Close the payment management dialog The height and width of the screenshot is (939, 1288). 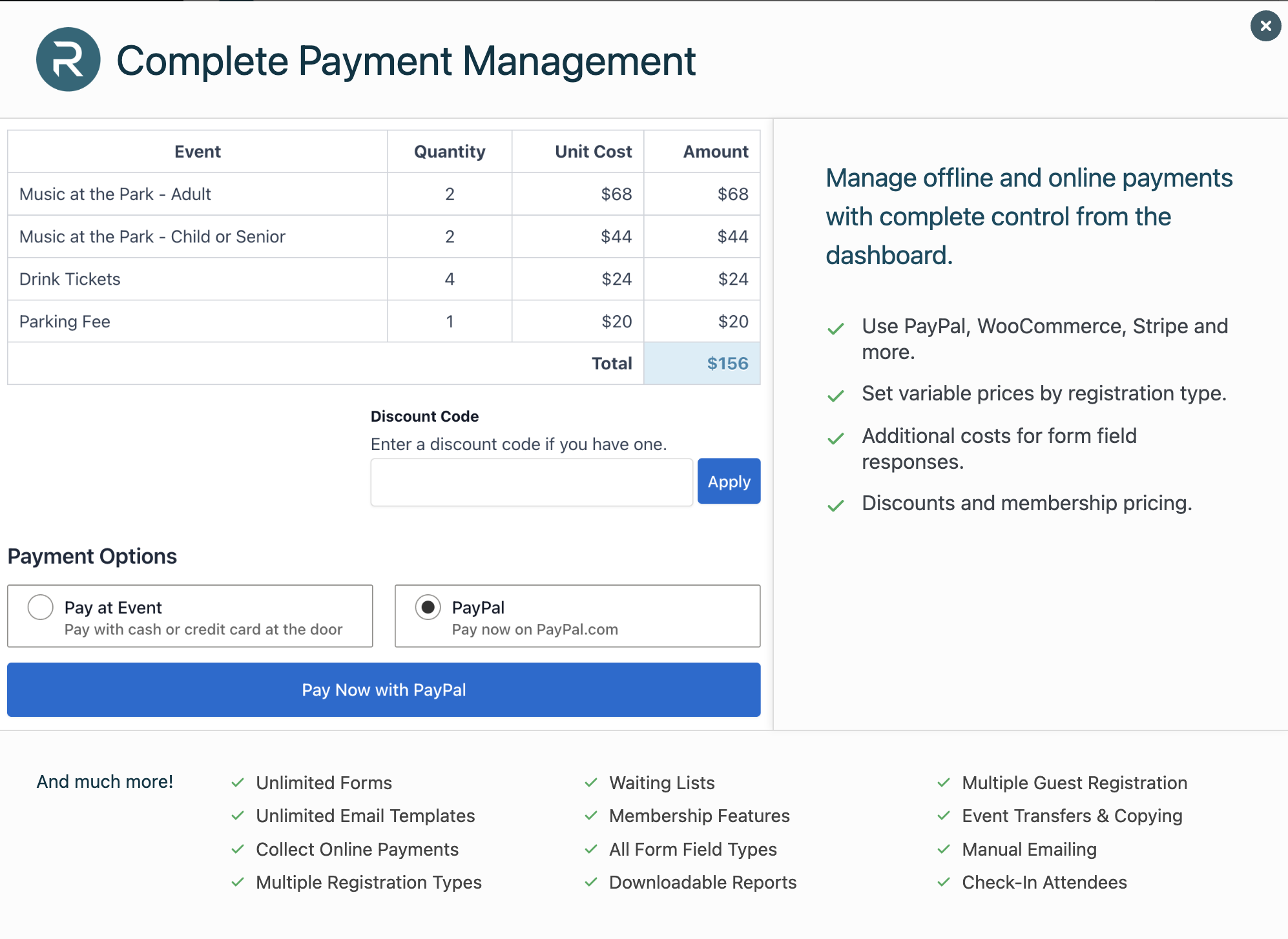pyautogui.click(x=1265, y=26)
